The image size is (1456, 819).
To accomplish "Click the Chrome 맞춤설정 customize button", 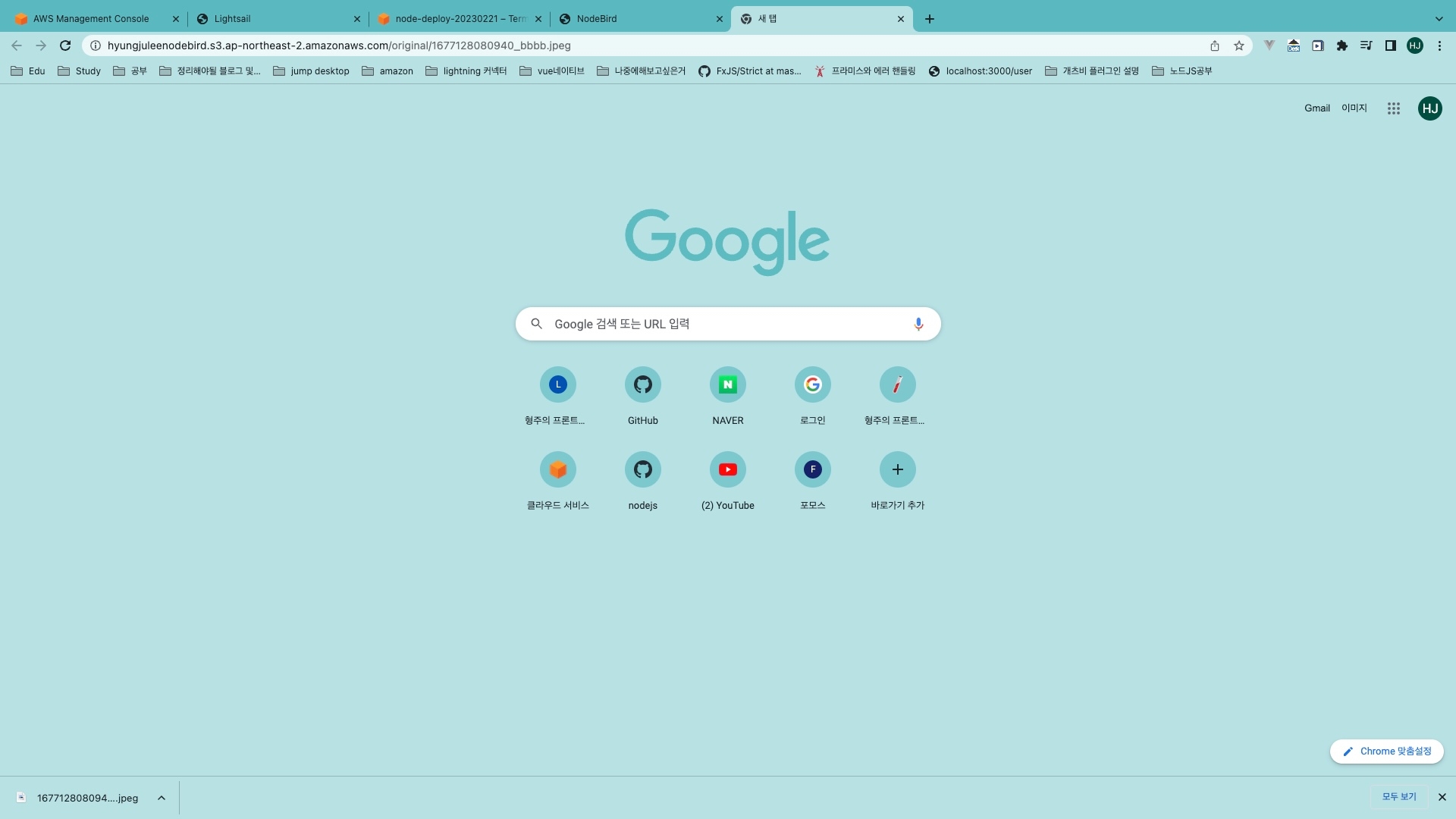I will point(1386,752).
